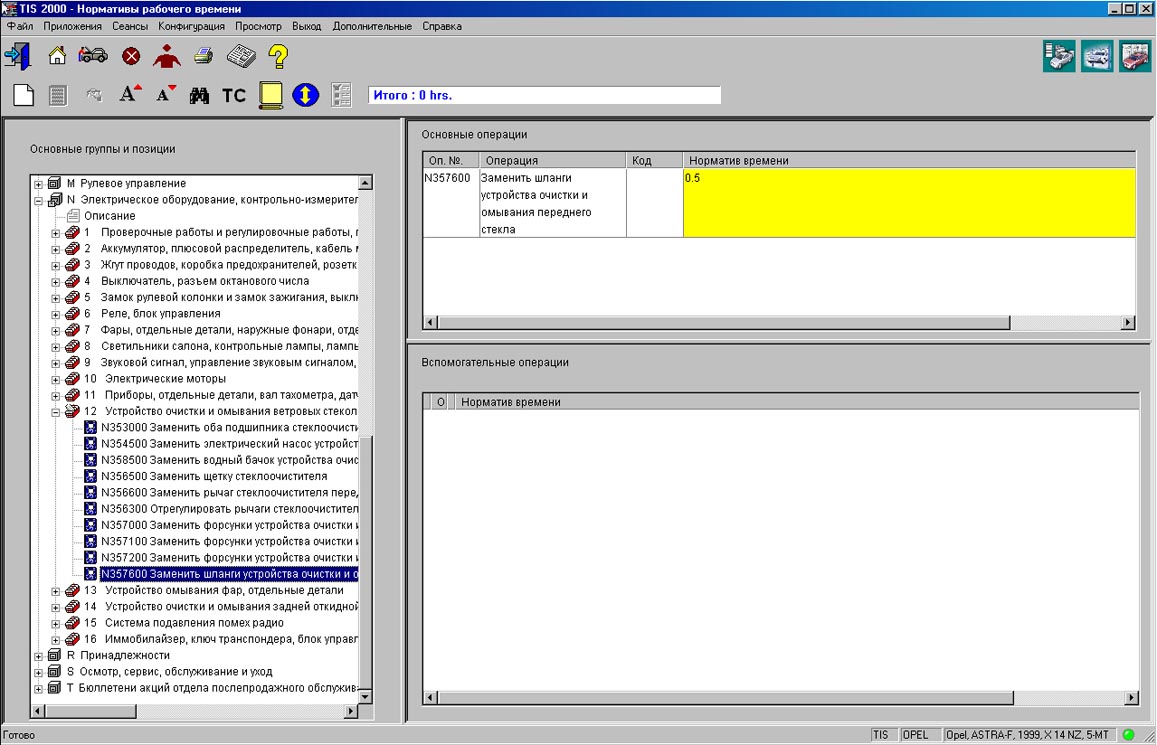Click the red car application icon
Viewport: 1157px width, 745px height.
pos(1134,56)
